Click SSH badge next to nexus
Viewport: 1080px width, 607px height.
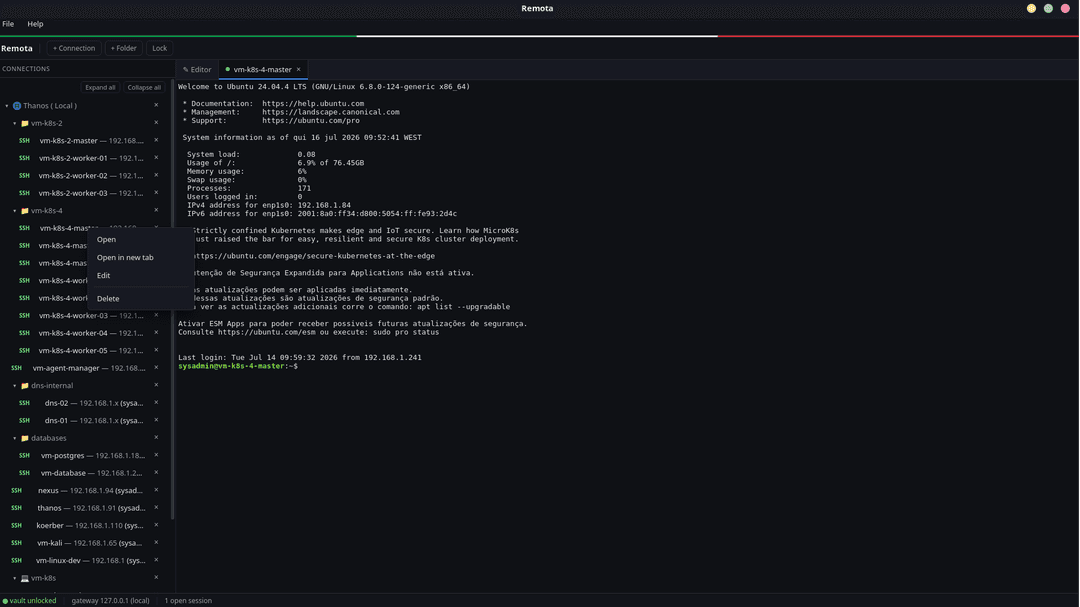click(17, 491)
